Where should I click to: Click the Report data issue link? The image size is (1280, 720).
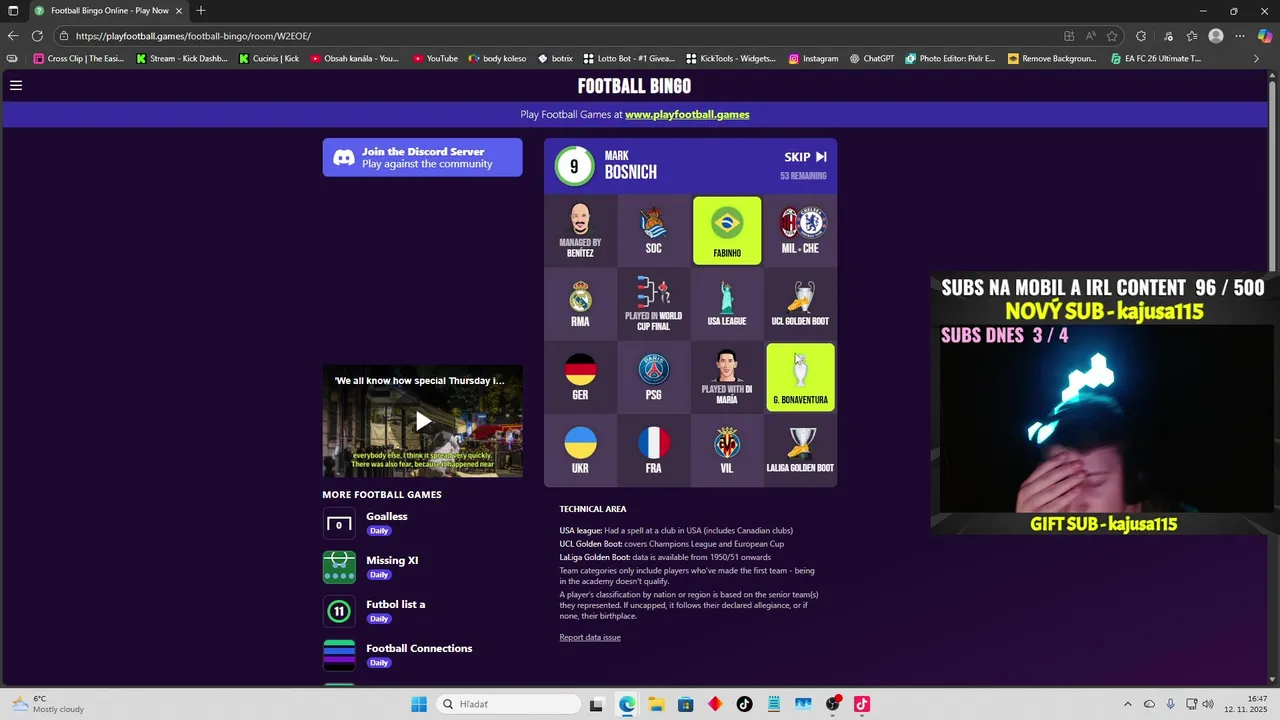click(x=590, y=637)
